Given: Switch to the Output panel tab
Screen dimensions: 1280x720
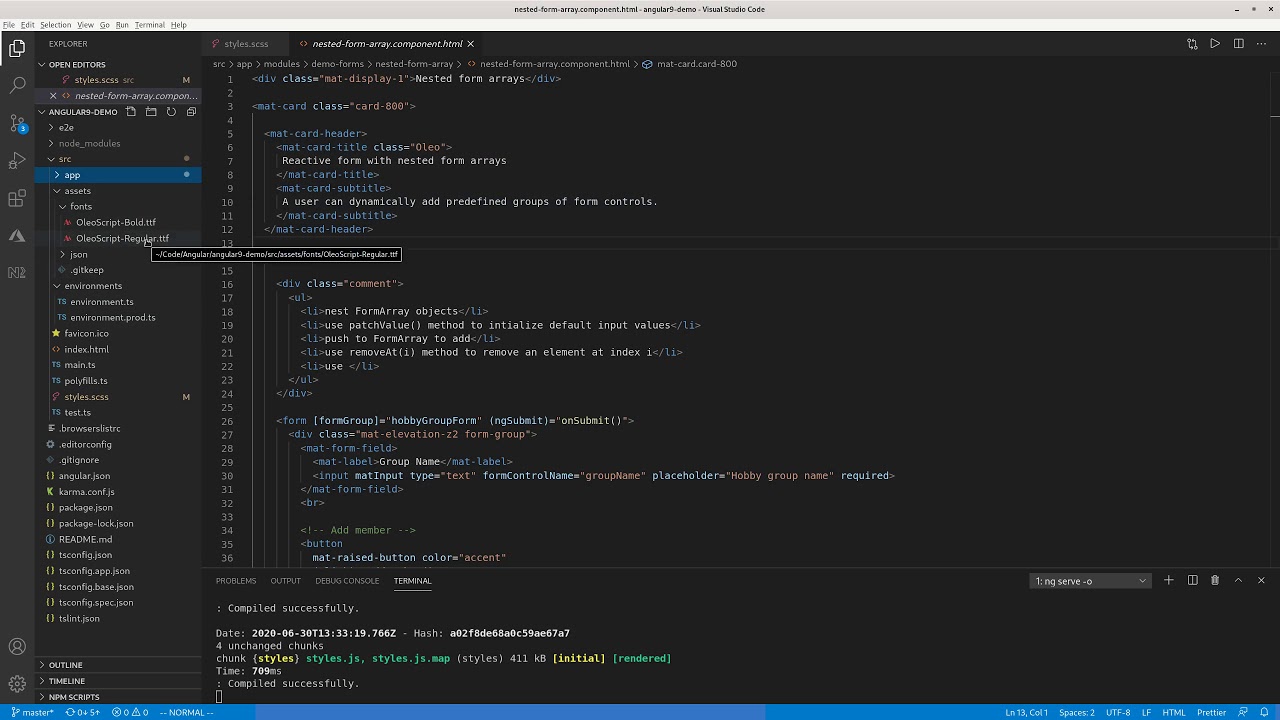Looking at the screenshot, I should coord(285,581).
